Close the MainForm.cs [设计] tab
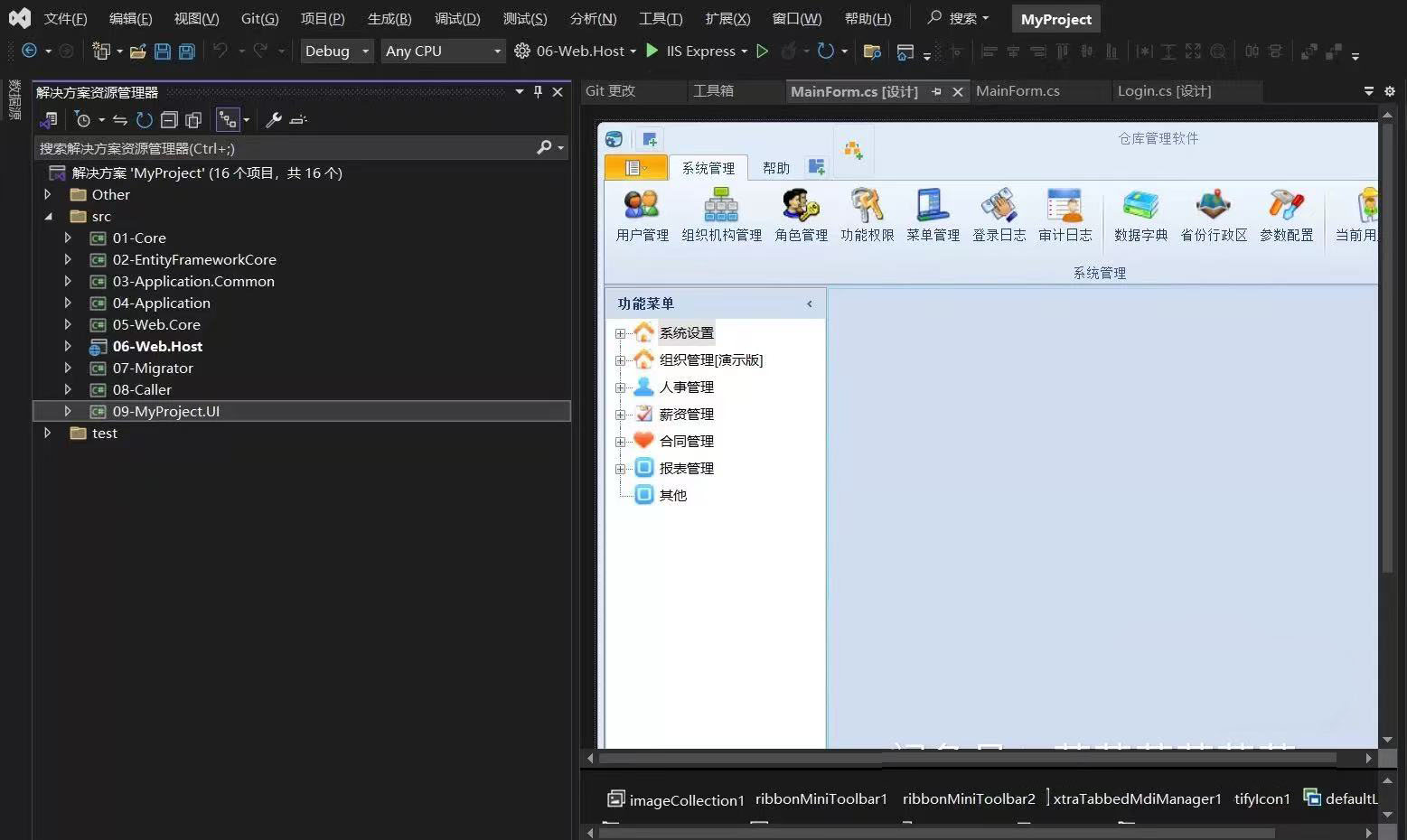The width and height of the screenshot is (1407, 840). pyautogui.click(x=958, y=91)
